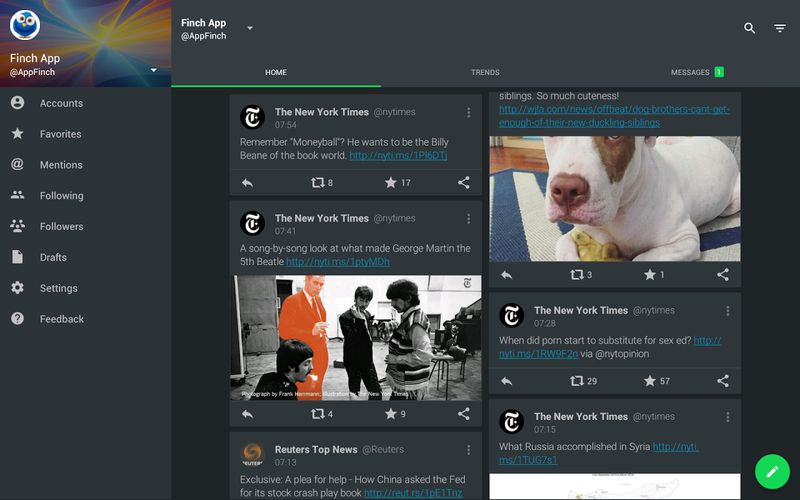The height and width of the screenshot is (500, 800).
Task: Switch to the TRENDS tab
Action: point(485,72)
